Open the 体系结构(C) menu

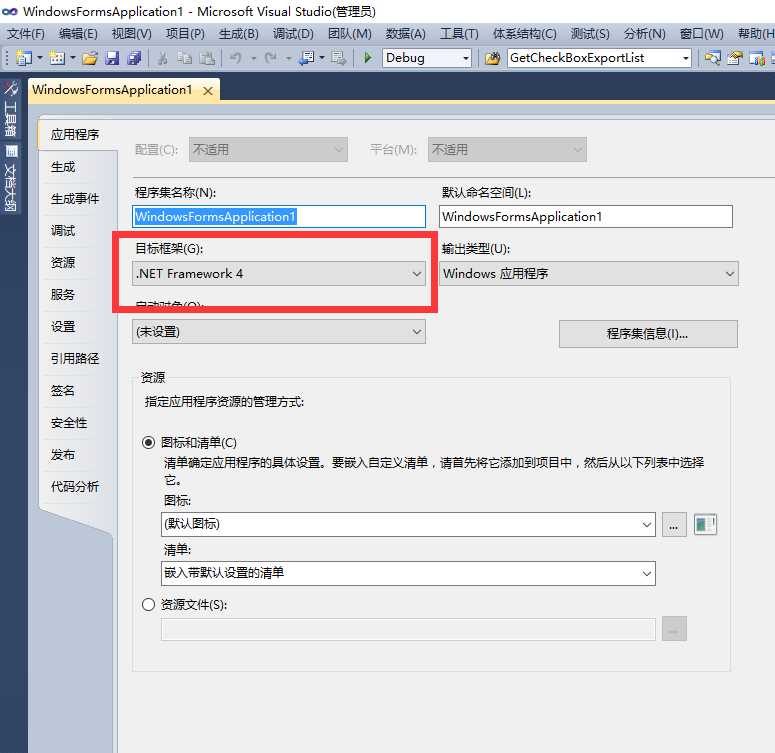(x=524, y=34)
